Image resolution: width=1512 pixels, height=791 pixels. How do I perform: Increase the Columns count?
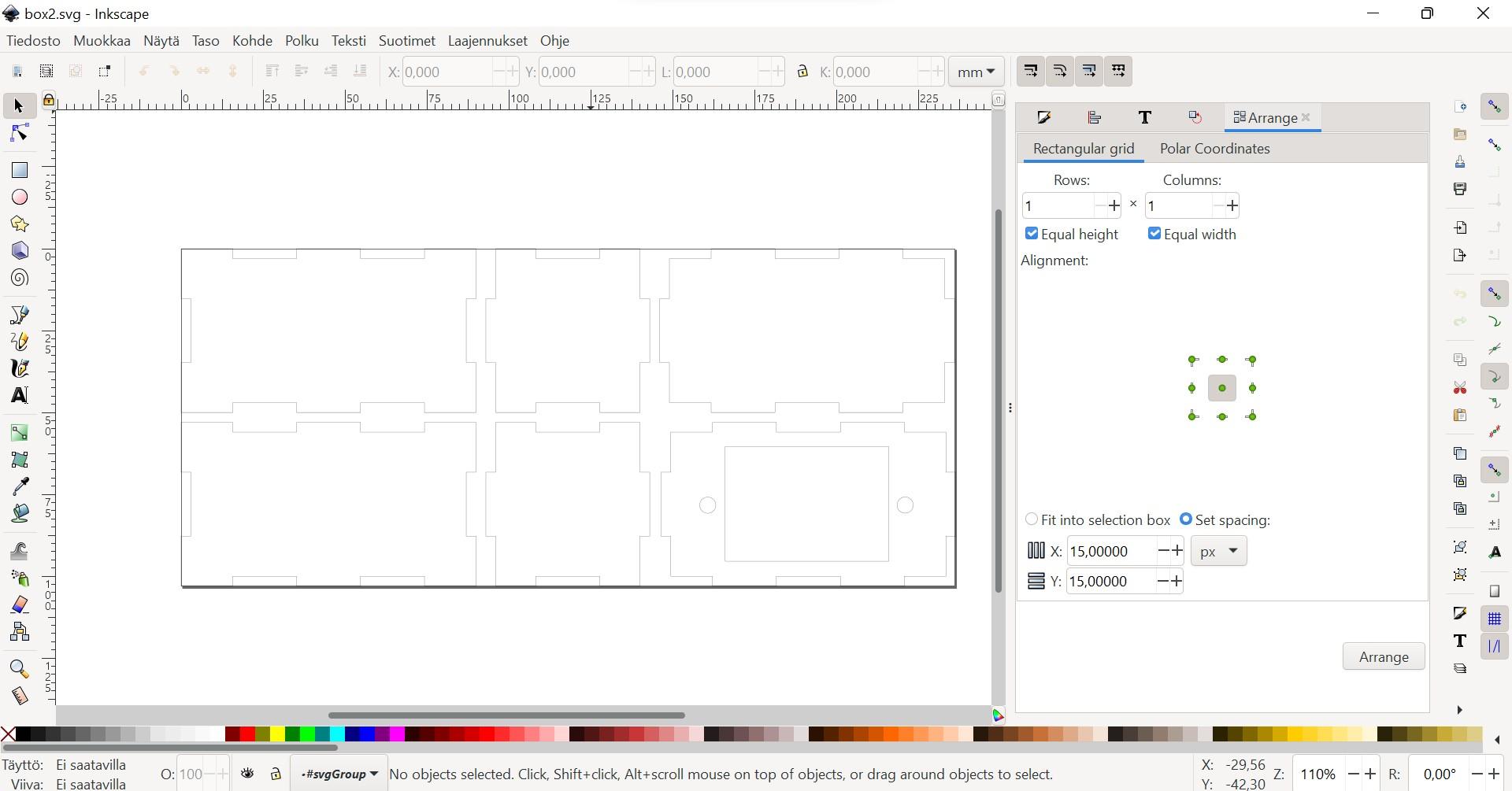coord(1232,206)
